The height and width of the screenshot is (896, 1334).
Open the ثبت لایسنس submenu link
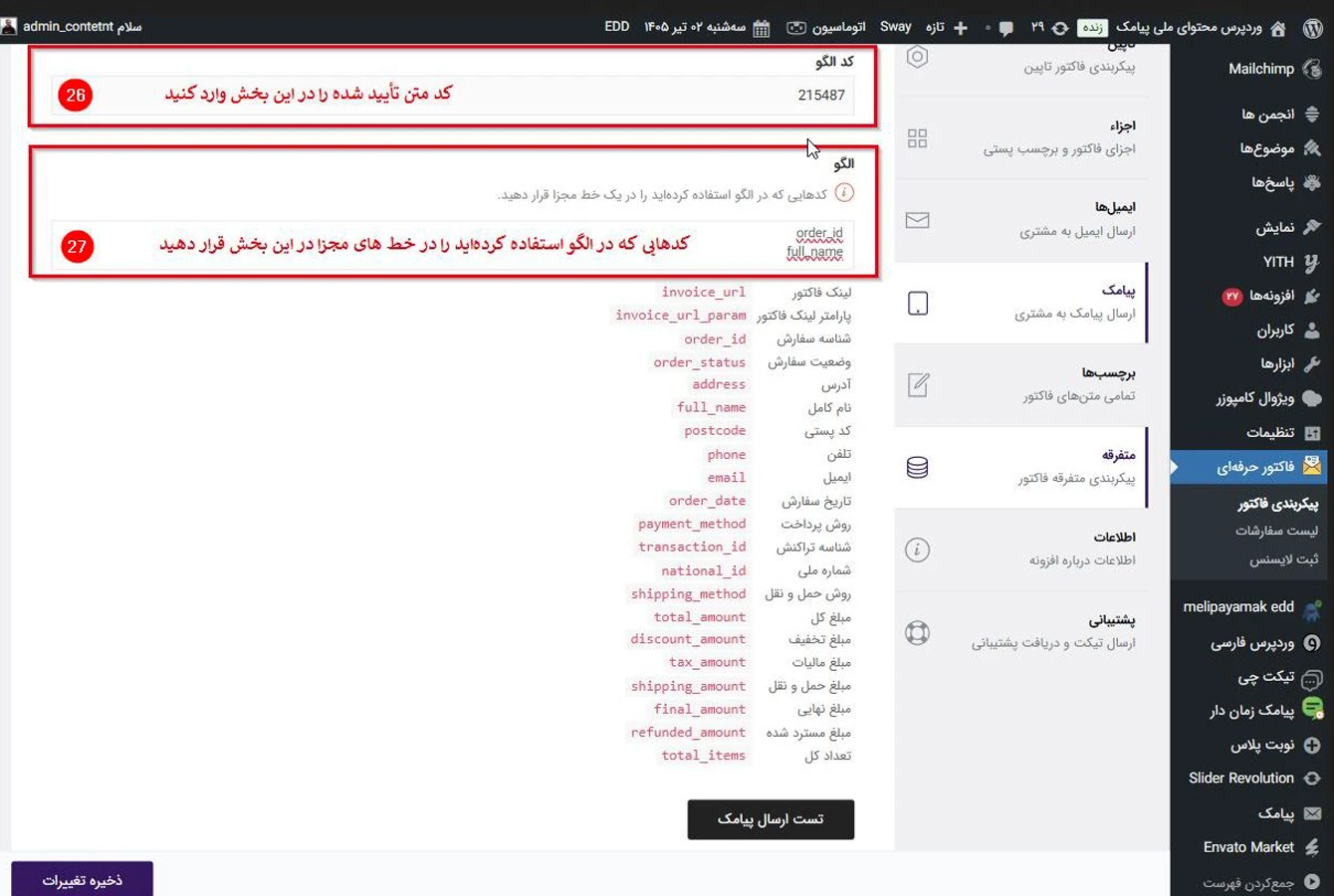[x=1284, y=560]
